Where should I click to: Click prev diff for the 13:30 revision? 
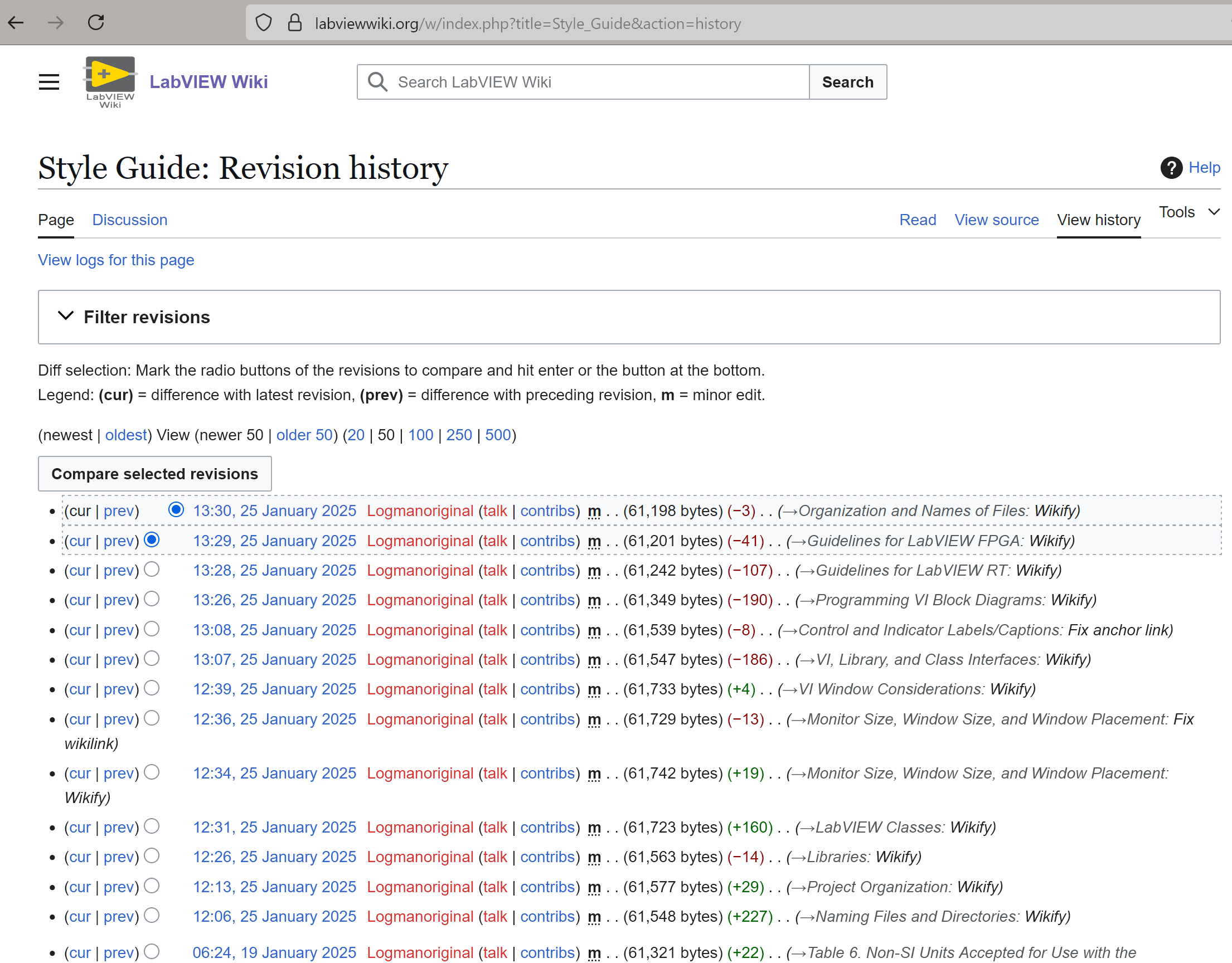(x=119, y=511)
